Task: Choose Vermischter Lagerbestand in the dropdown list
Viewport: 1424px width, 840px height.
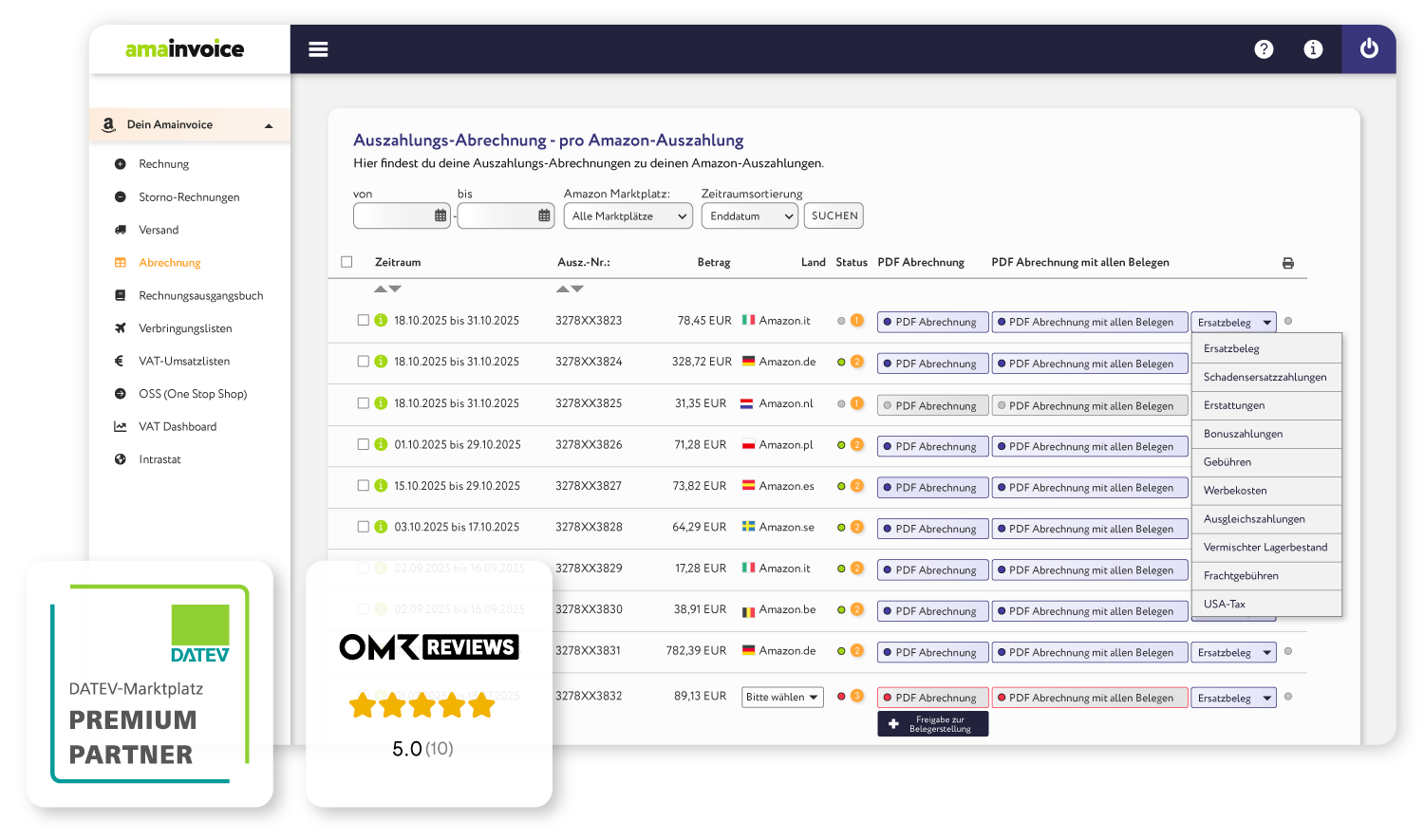Action: pos(1266,548)
